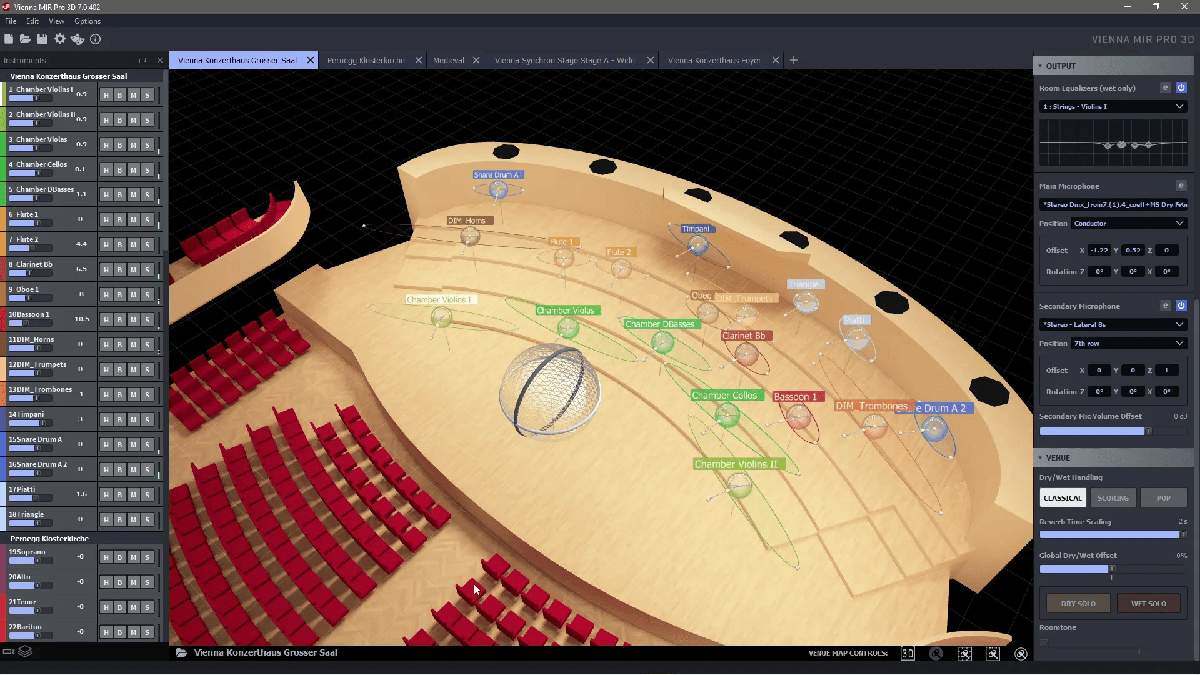
Task: Open the Room Equalizer channel dropdown
Action: (x=1112, y=106)
